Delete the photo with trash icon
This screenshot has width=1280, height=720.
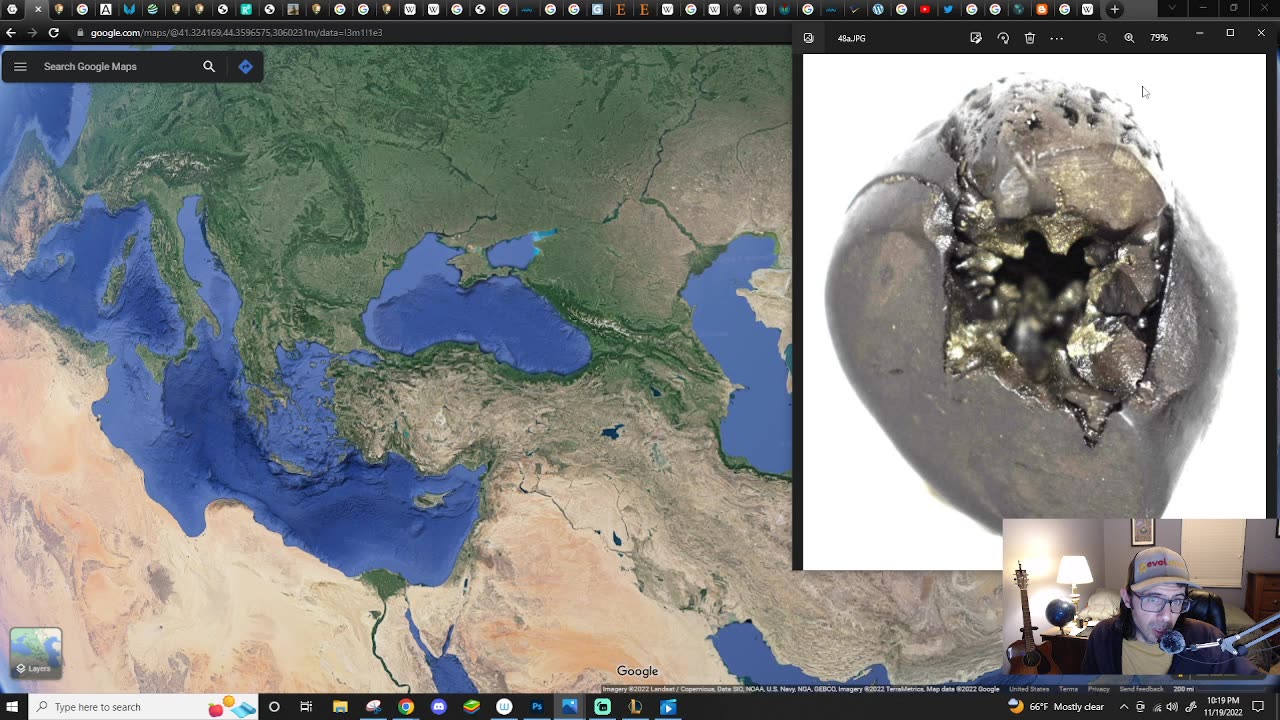[1030, 38]
